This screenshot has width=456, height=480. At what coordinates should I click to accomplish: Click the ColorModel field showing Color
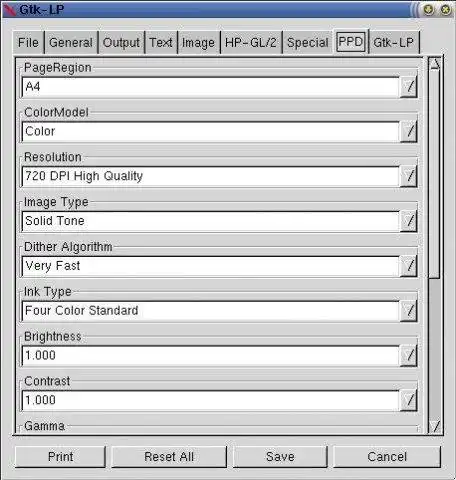pos(210,132)
